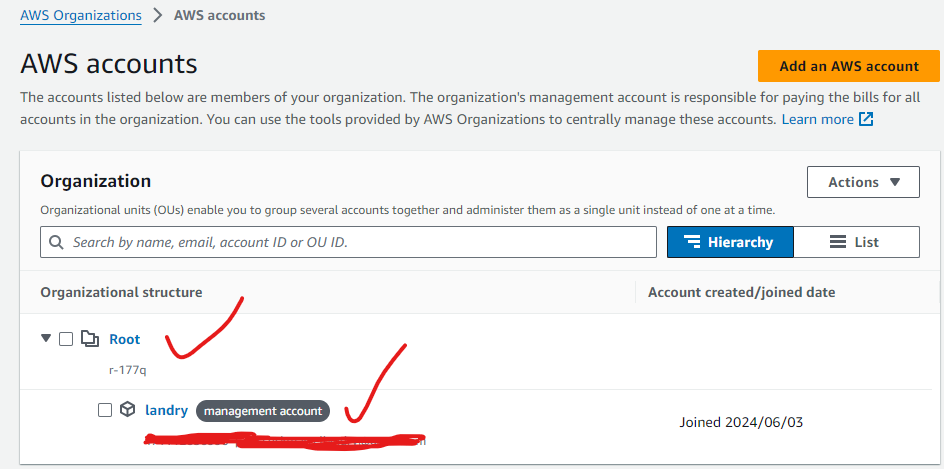Open the Actions dropdown menu
This screenshot has height=469, width=944.
[x=863, y=182]
